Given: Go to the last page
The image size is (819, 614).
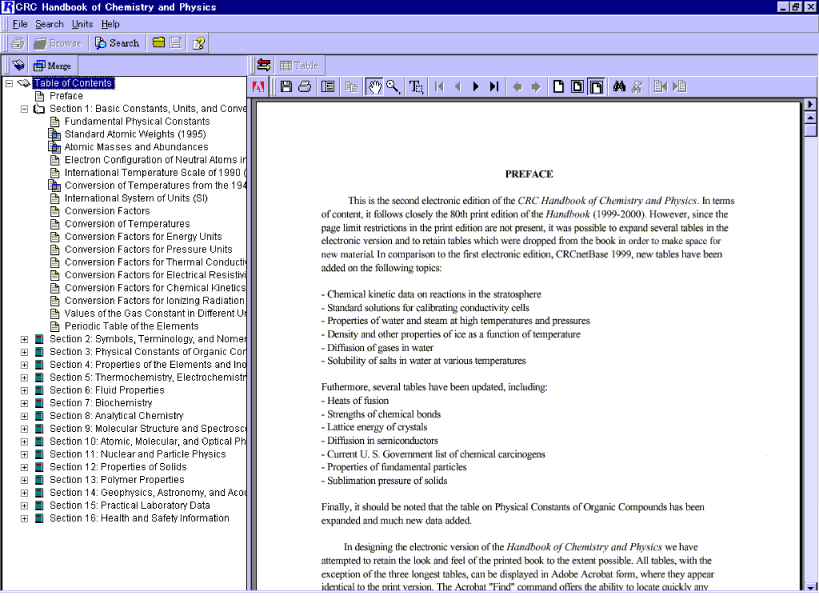Looking at the screenshot, I should coord(494,87).
